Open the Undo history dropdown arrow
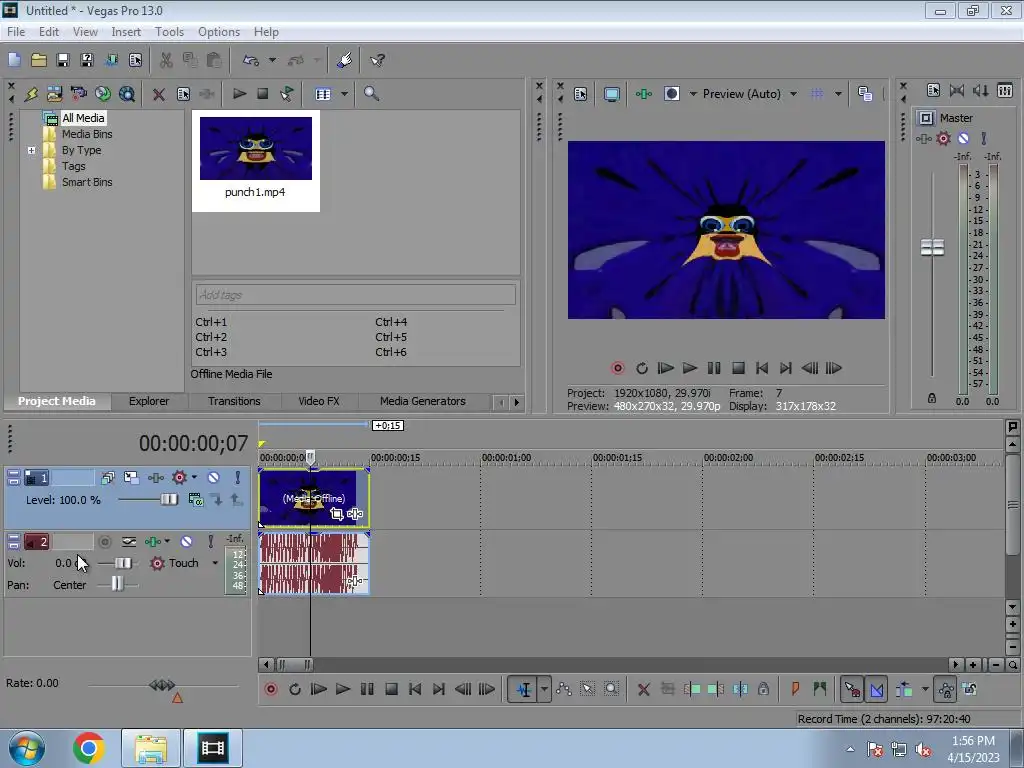 pos(272,60)
